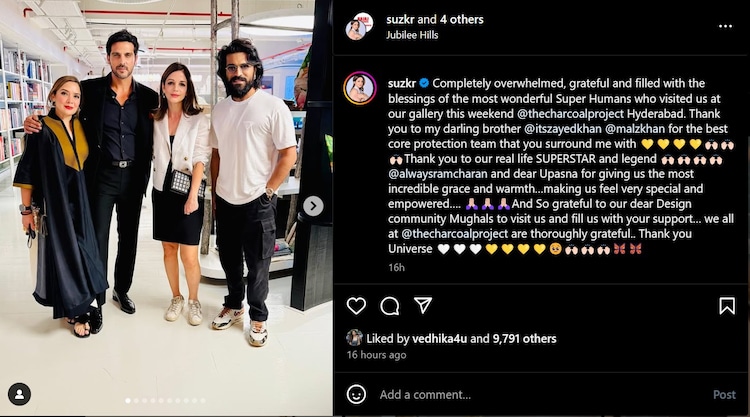Share post via paper plane icon
The height and width of the screenshot is (417, 750).
coord(423,305)
